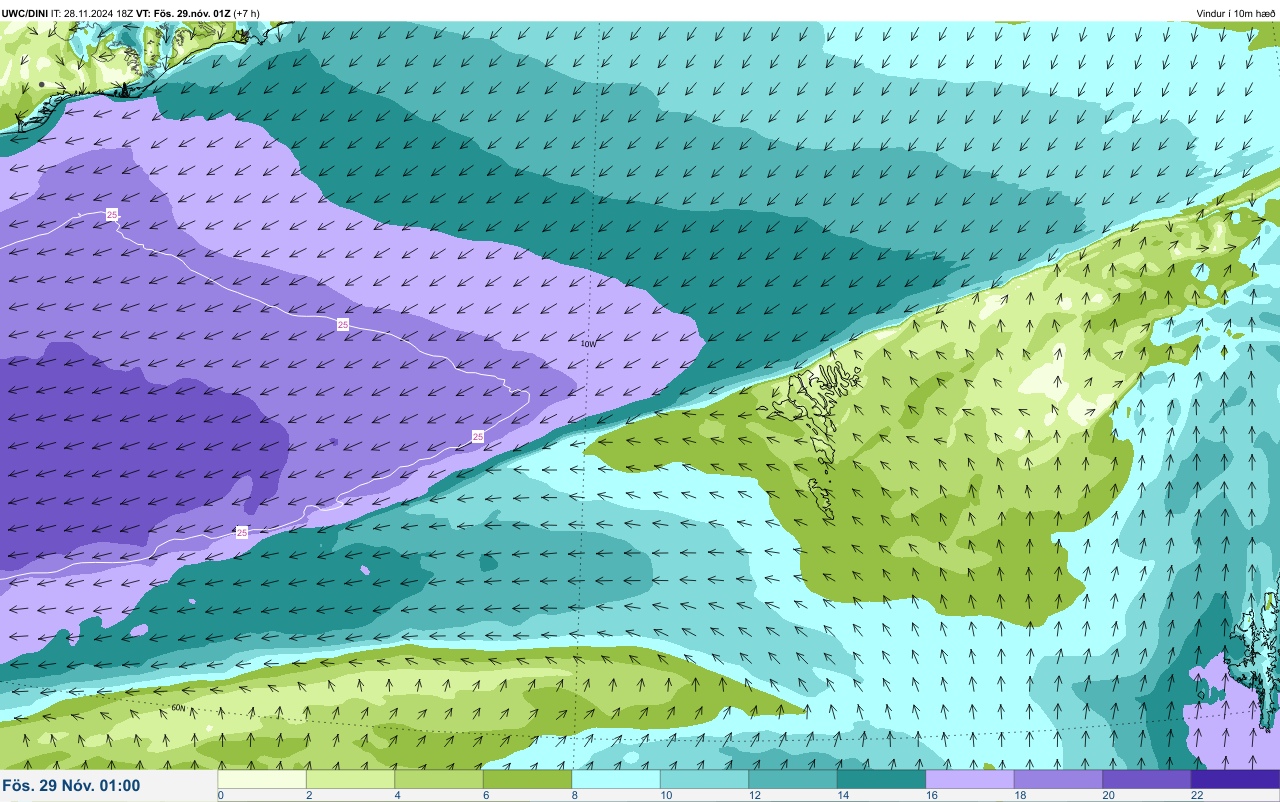The width and height of the screenshot is (1280, 802).
Task: Click the legend scale value '8'
Action: click(574, 795)
